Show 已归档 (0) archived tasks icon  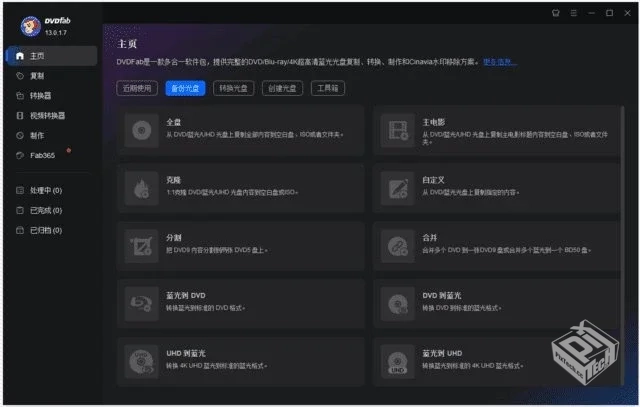pyautogui.click(x=20, y=230)
